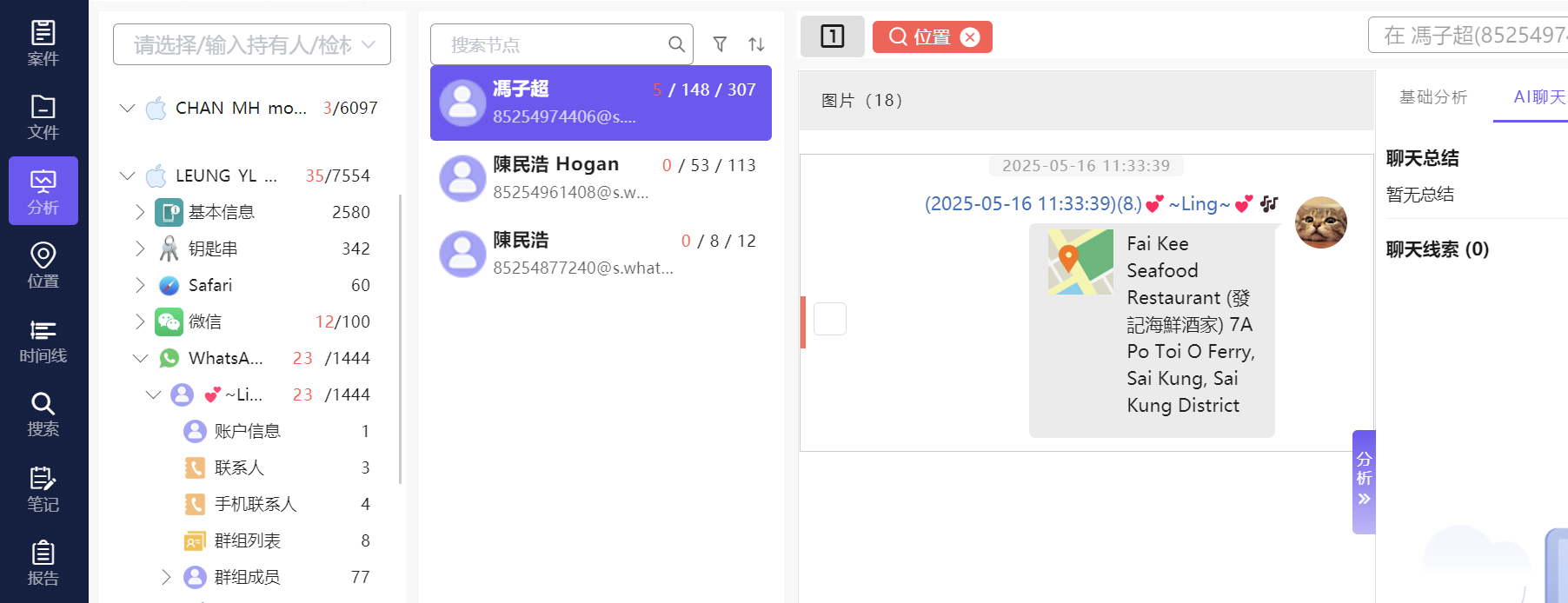Click the 钥匙串 keychain icon

click(169, 248)
